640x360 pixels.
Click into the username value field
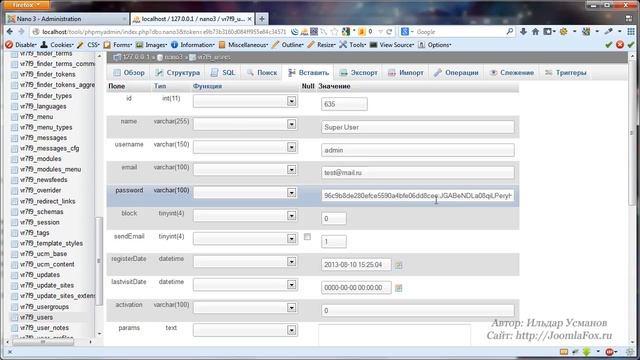click(418, 150)
